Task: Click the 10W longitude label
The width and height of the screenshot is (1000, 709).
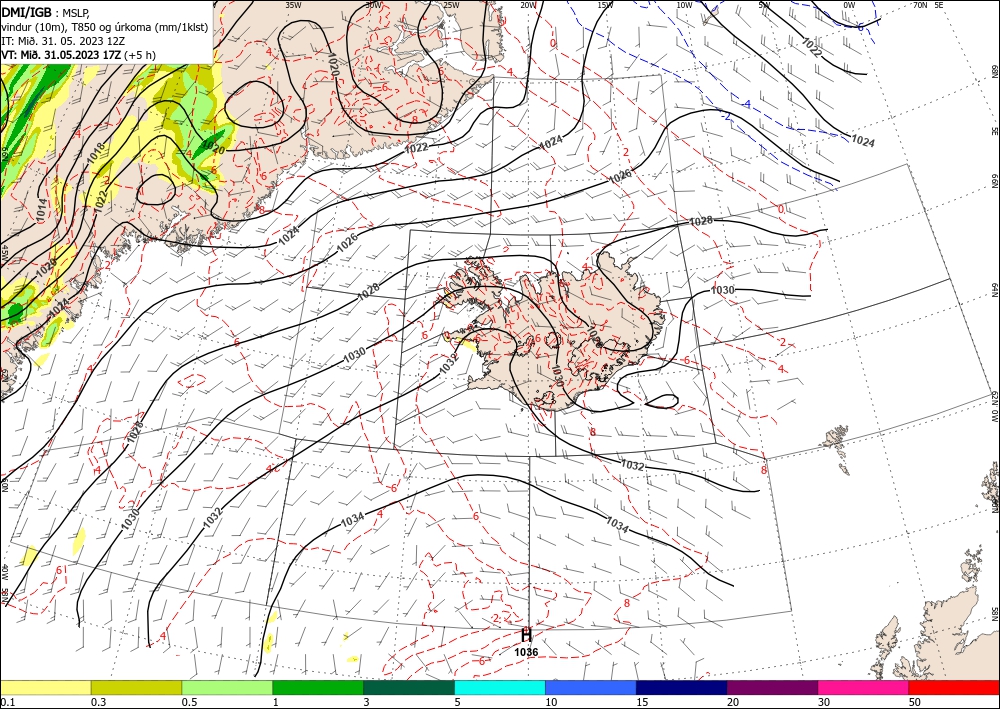Action: (x=684, y=5)
